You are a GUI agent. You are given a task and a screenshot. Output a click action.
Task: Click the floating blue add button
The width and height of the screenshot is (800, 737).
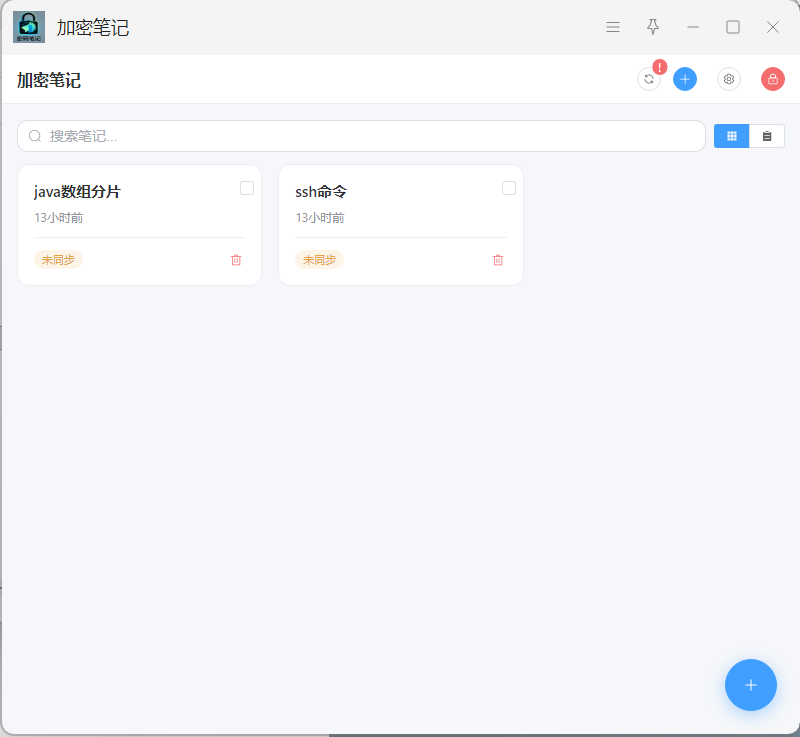coord(751,685)
